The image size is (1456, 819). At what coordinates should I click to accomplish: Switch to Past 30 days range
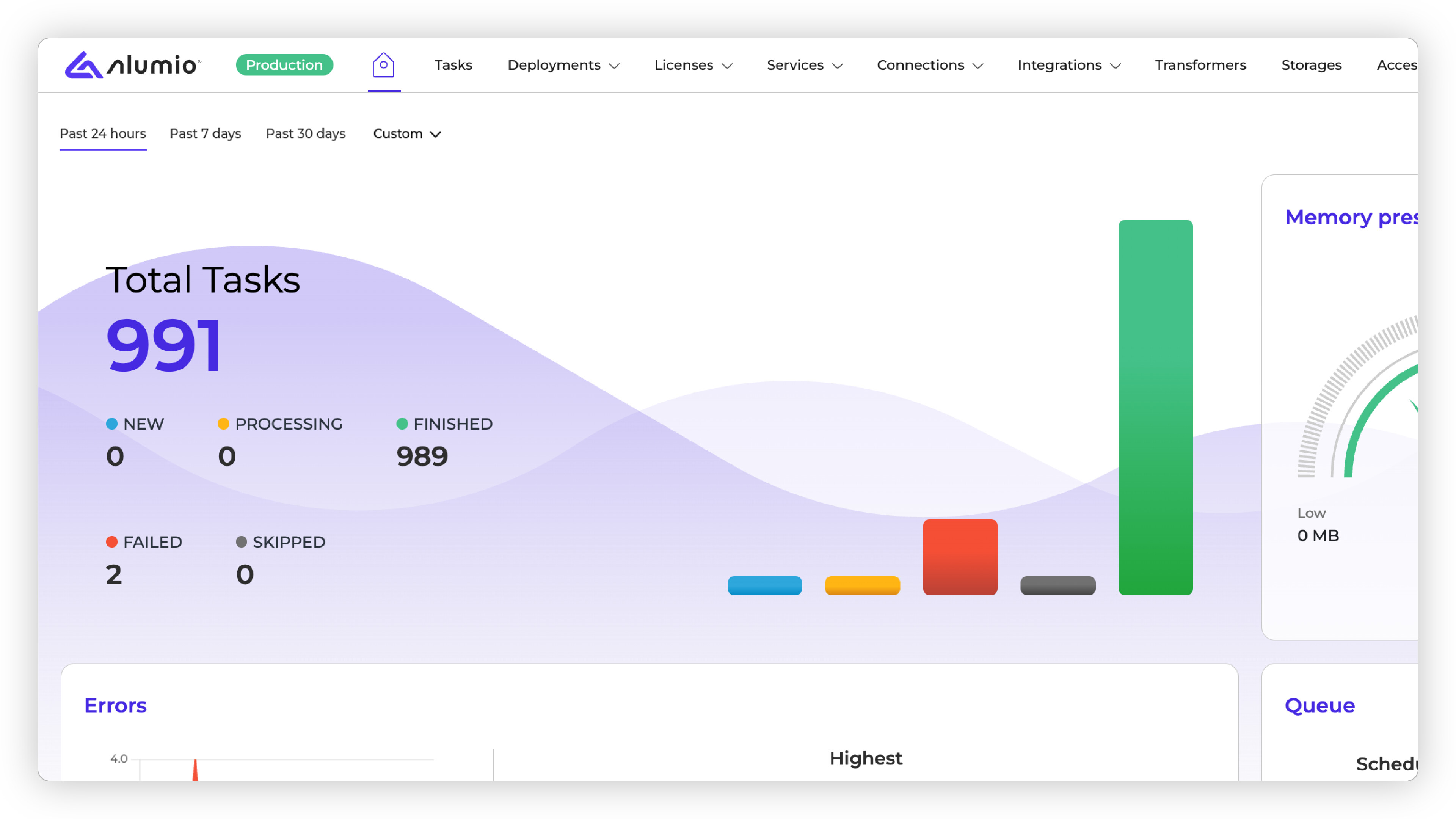coord(305,133)
